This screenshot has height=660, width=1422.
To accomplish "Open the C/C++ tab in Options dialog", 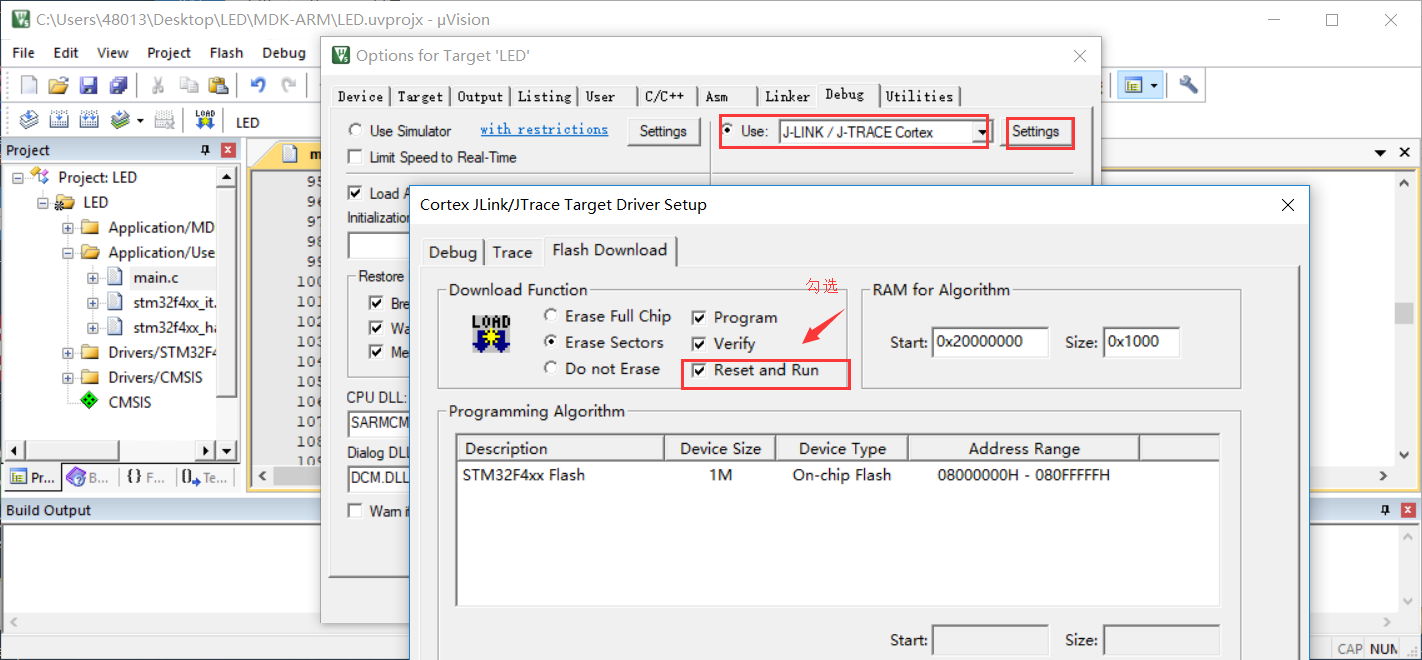I will tap(664, 96).
